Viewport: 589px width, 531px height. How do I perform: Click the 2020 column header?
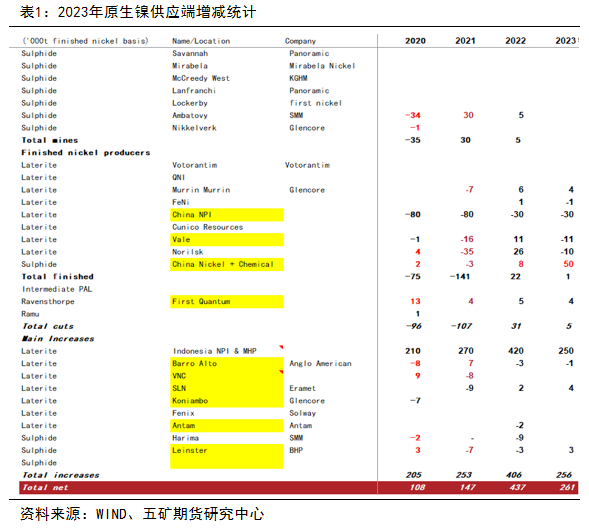pos(415,41)
